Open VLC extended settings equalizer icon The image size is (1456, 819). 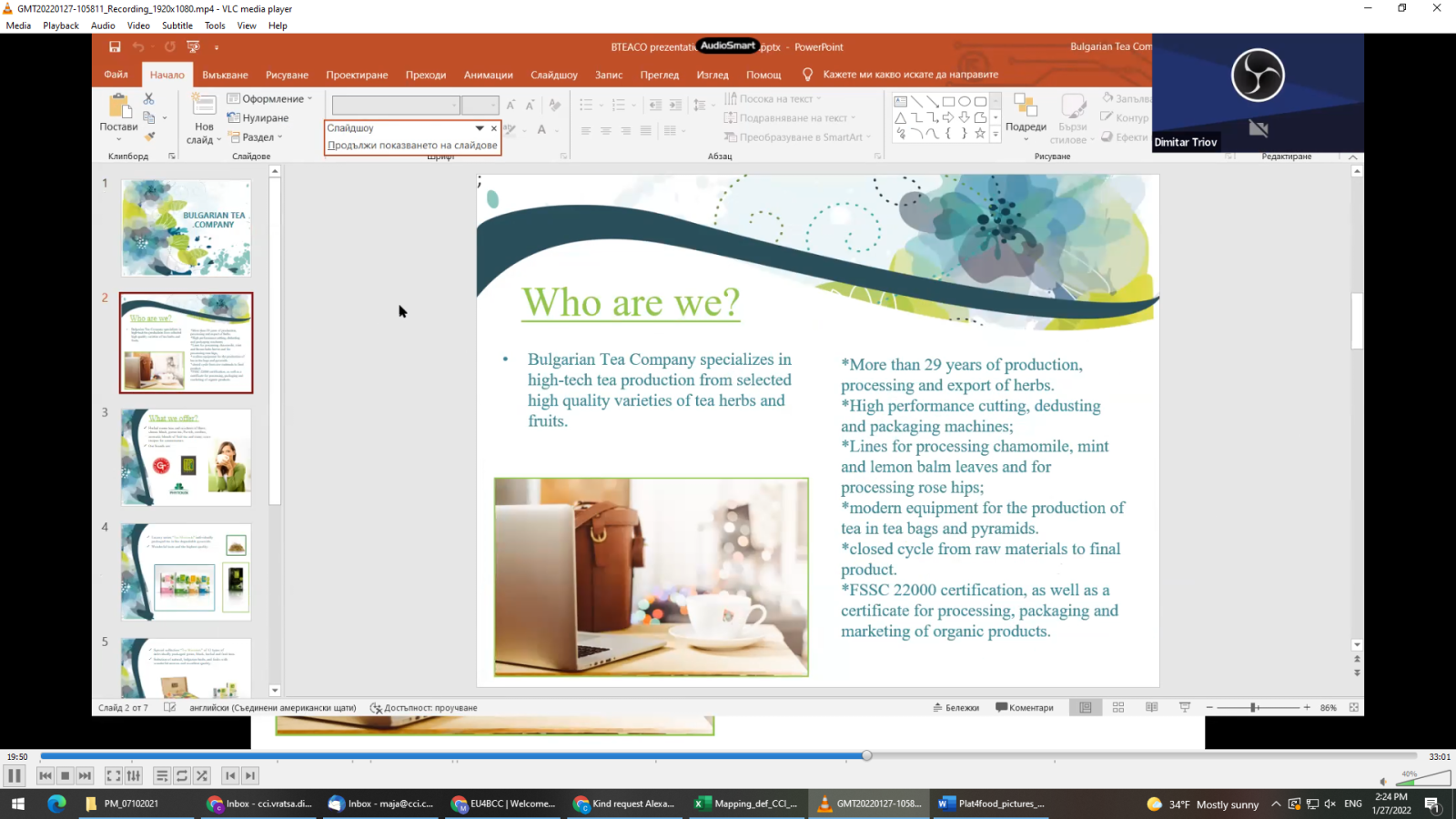click(x=134, y=775)
